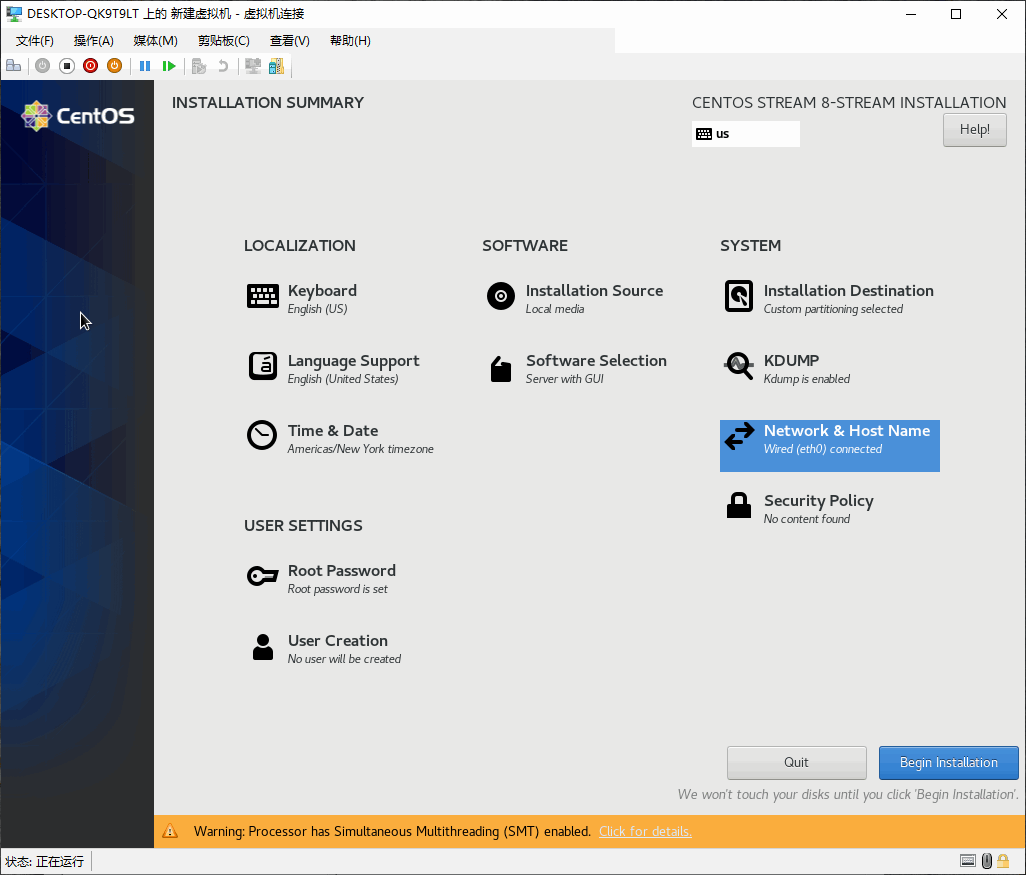Open Installation Source label
Screen dimensions: 1026x875
click(x=594, y=291)
